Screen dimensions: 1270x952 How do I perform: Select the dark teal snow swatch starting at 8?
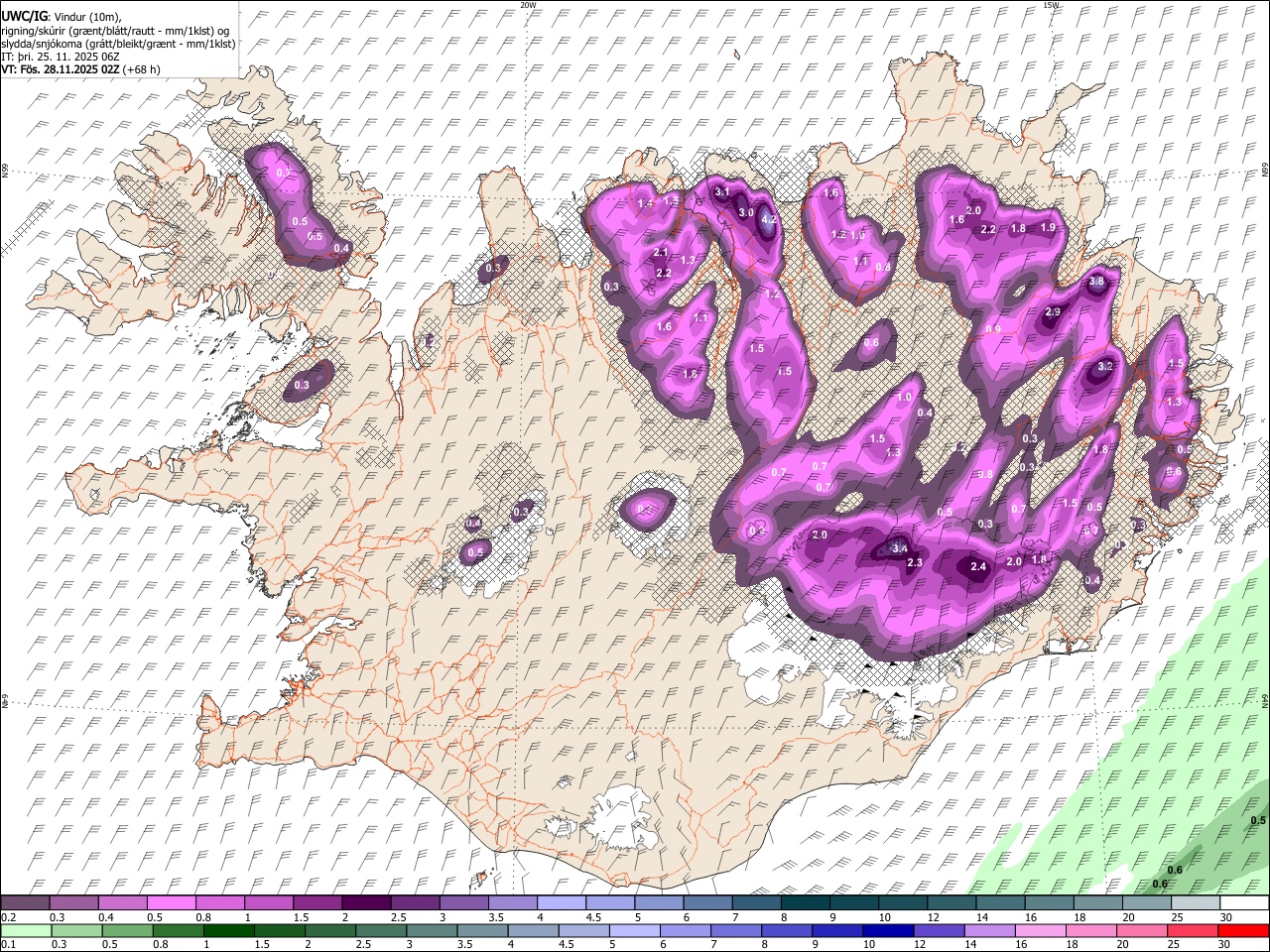point(805,903)
